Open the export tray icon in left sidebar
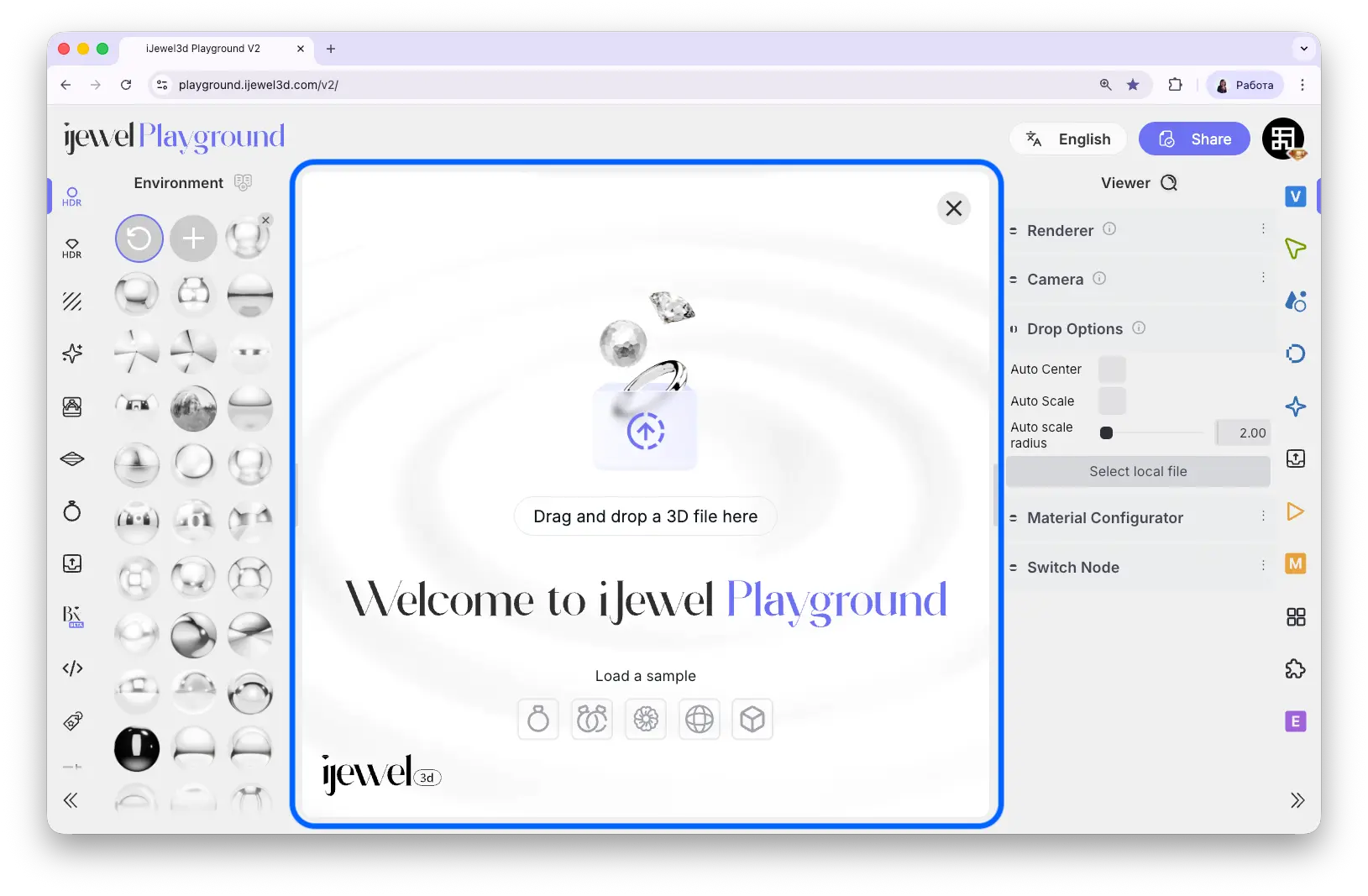 click(72, 563)
